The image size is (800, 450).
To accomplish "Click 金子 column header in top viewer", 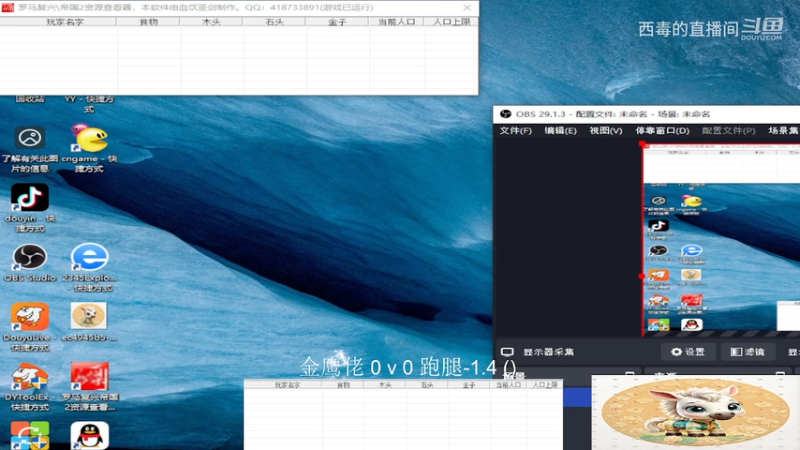I will [337, 22].
